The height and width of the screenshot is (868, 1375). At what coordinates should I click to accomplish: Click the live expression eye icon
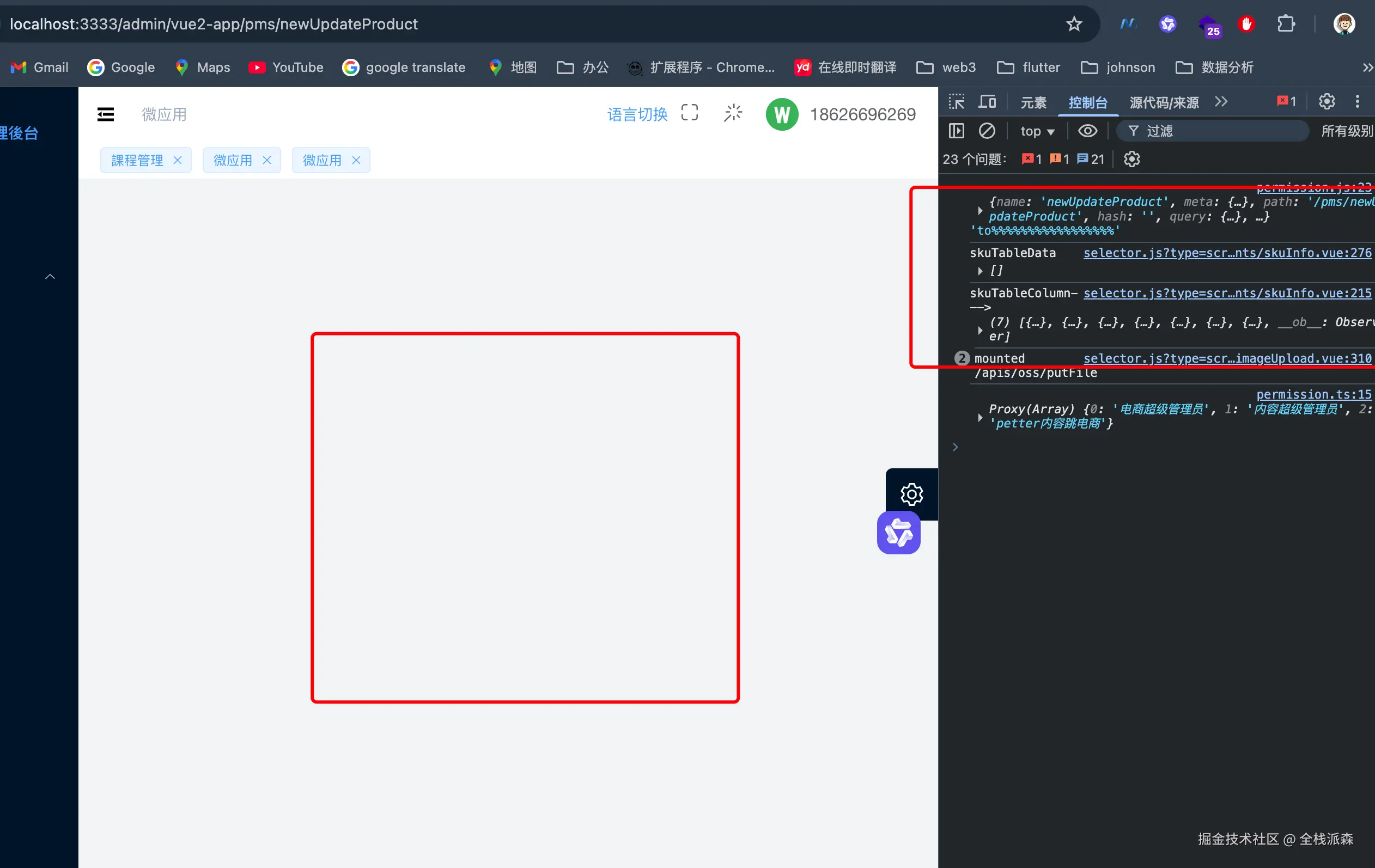[x=1087, y=131]
